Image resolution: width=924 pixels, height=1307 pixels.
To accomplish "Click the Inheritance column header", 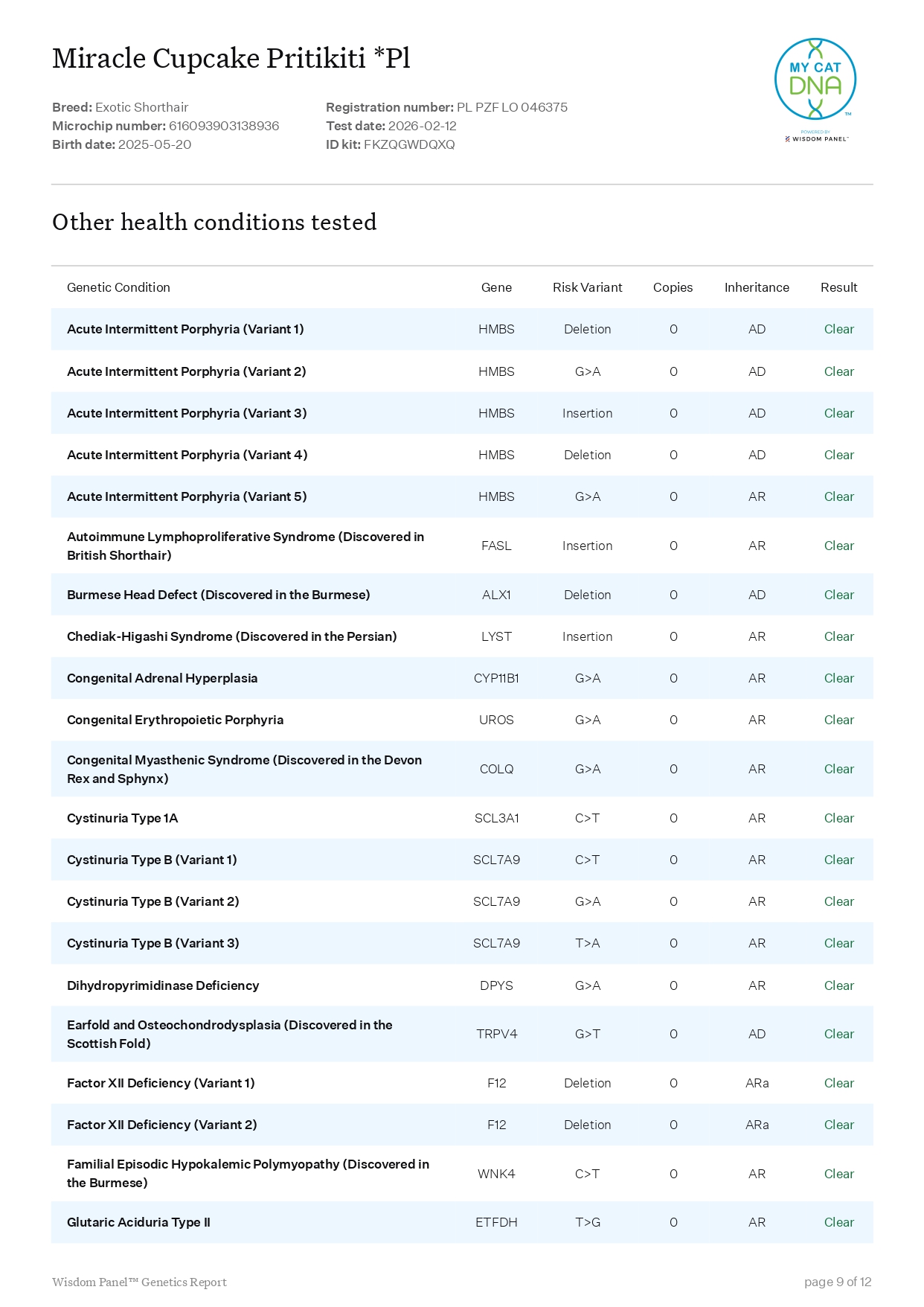I will coord(756,287).
